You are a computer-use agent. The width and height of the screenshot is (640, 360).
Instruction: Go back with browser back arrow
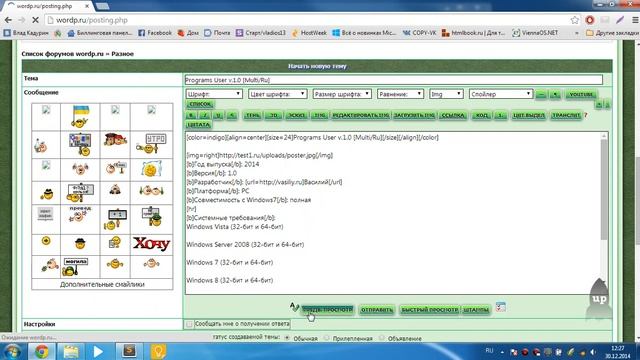point(8,20)
